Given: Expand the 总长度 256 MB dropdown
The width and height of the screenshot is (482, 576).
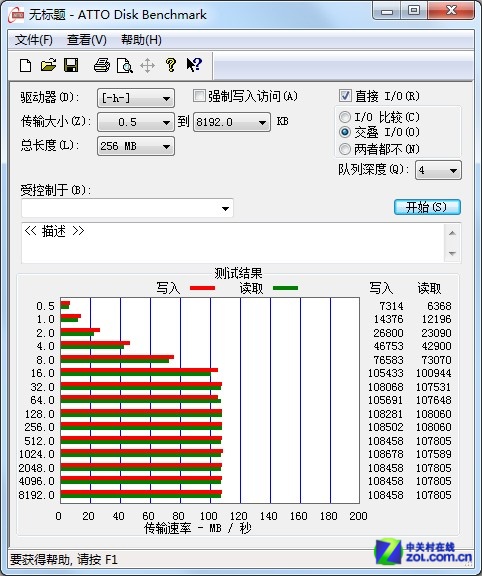Looking at the screenshot, I should pos(136,146).
